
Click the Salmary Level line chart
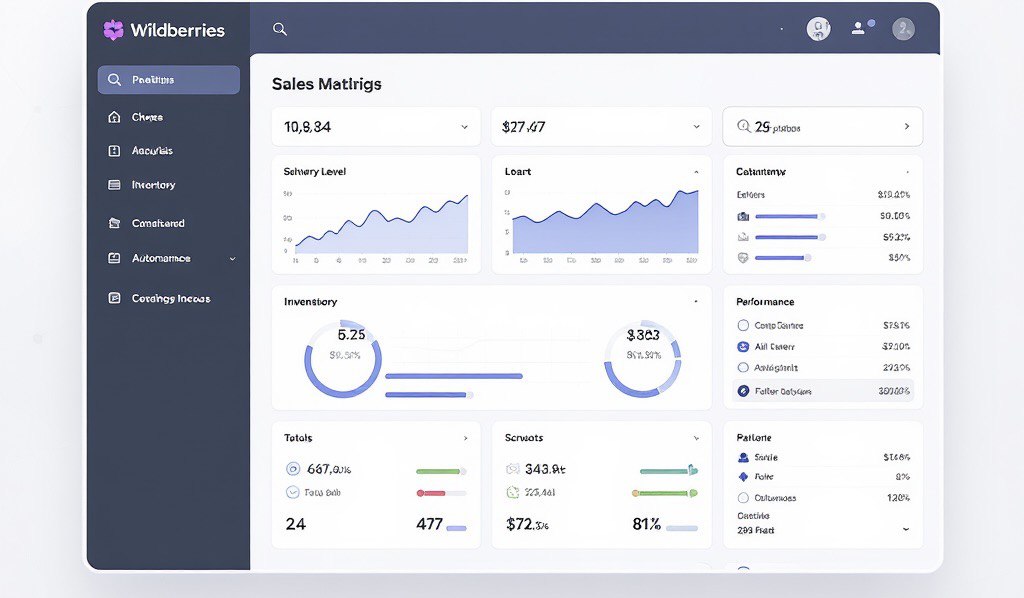(380, 222)
